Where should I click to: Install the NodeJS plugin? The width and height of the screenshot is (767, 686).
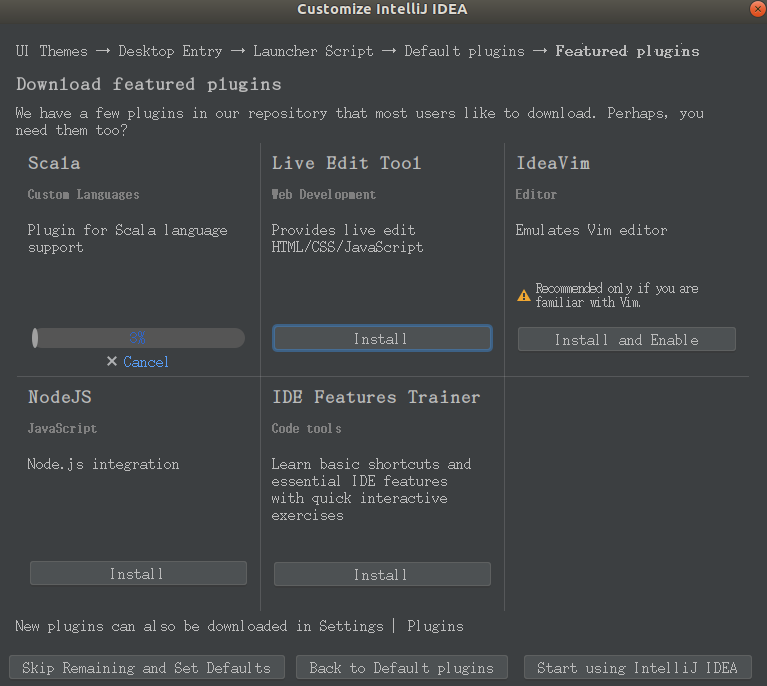(138, 573)
